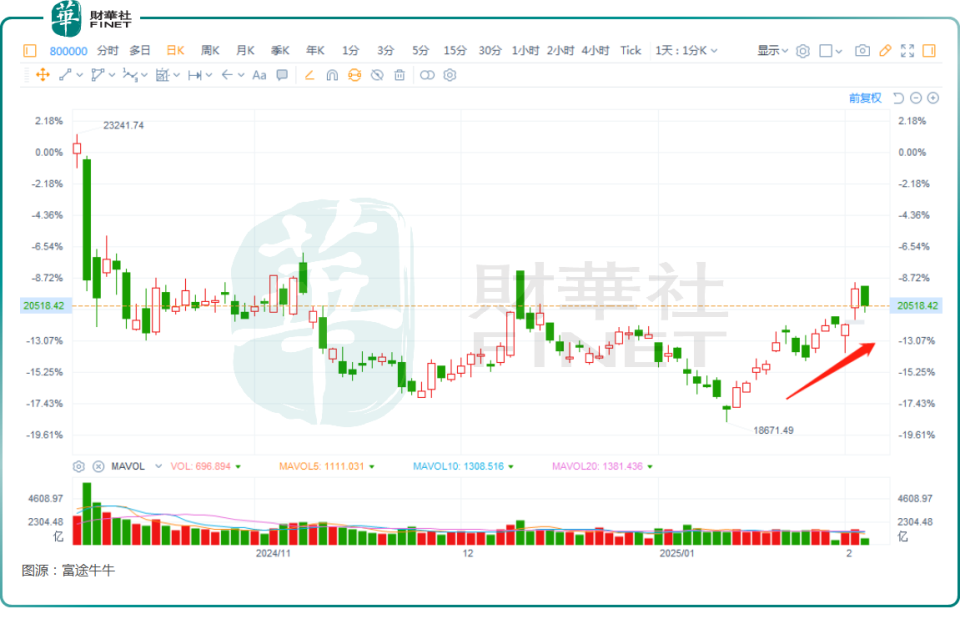This screenshot has height=624, width=960.
Task: Expand the arrow marker dropdown arrow
Action: point(242,75)
